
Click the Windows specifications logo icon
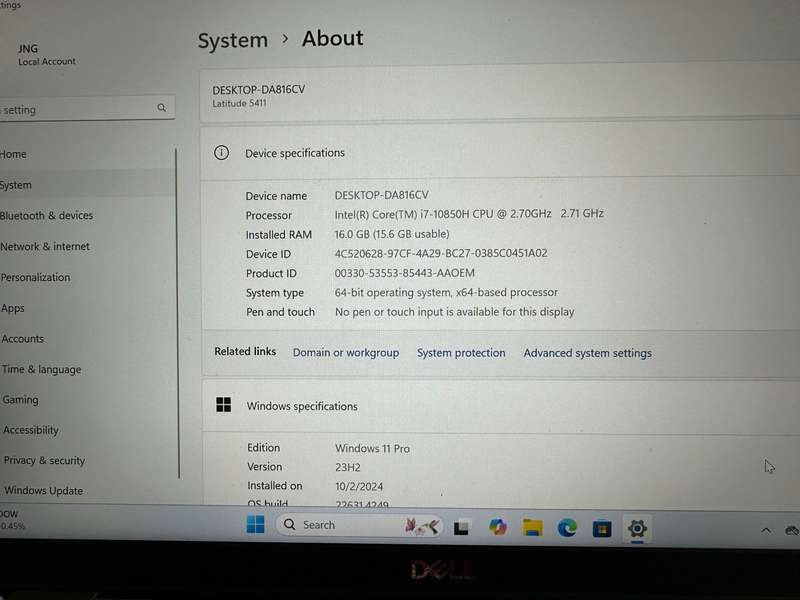coord(223,405)
